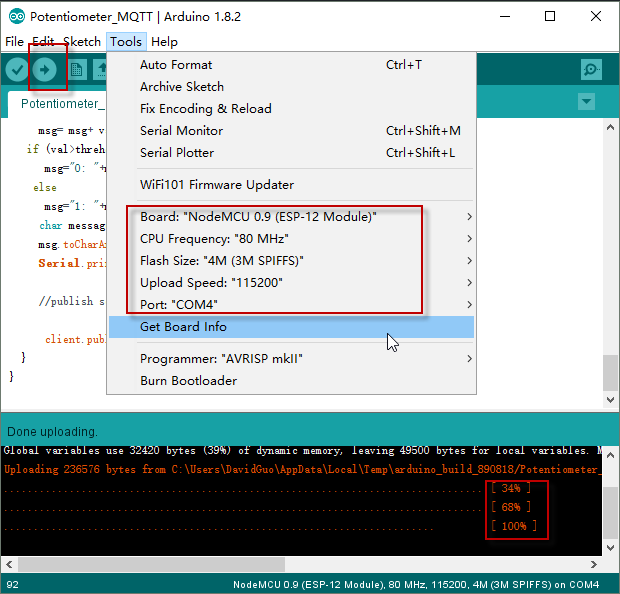Minimize the Arduino window

(x=505, y=16)
